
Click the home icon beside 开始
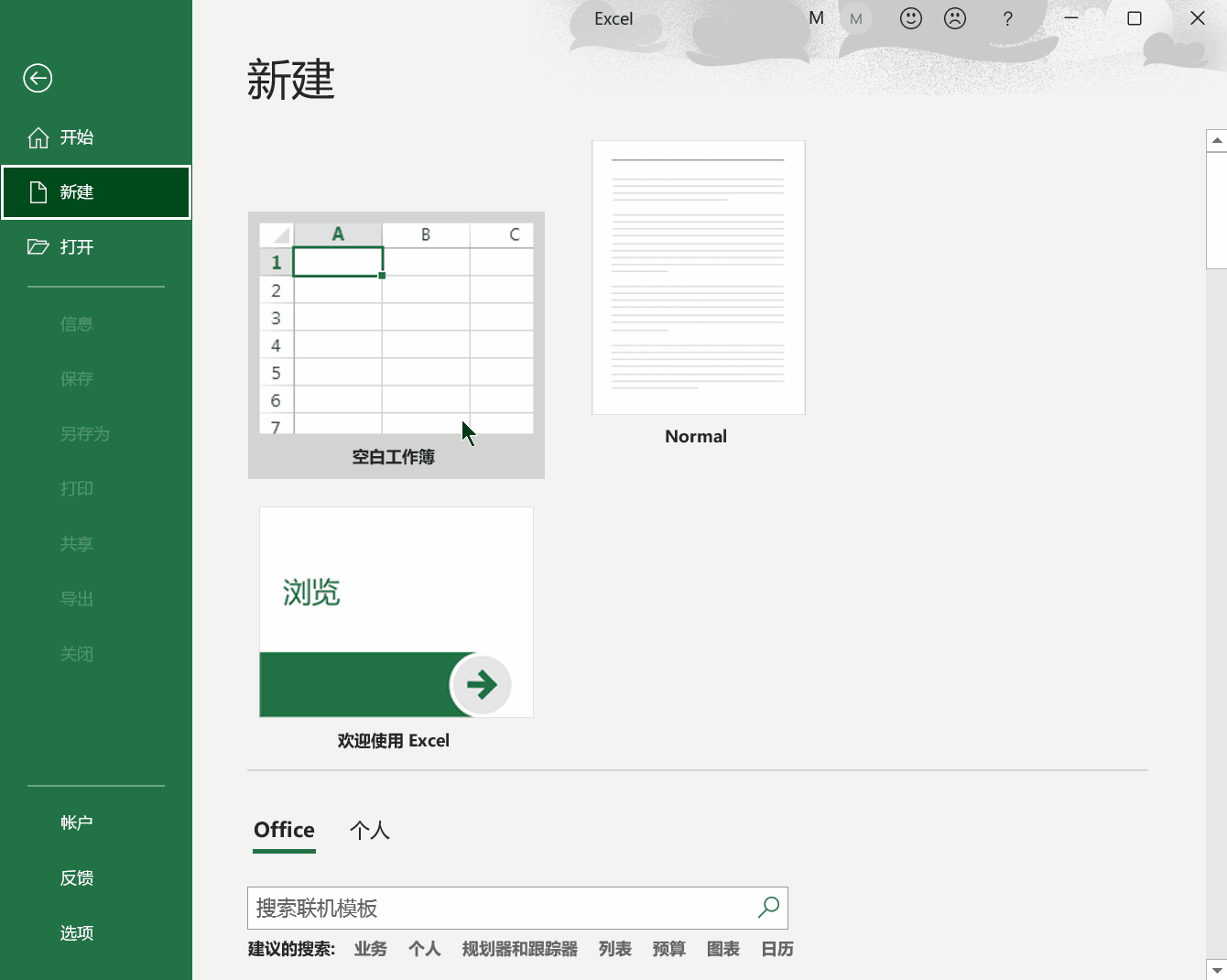[38, 137]
